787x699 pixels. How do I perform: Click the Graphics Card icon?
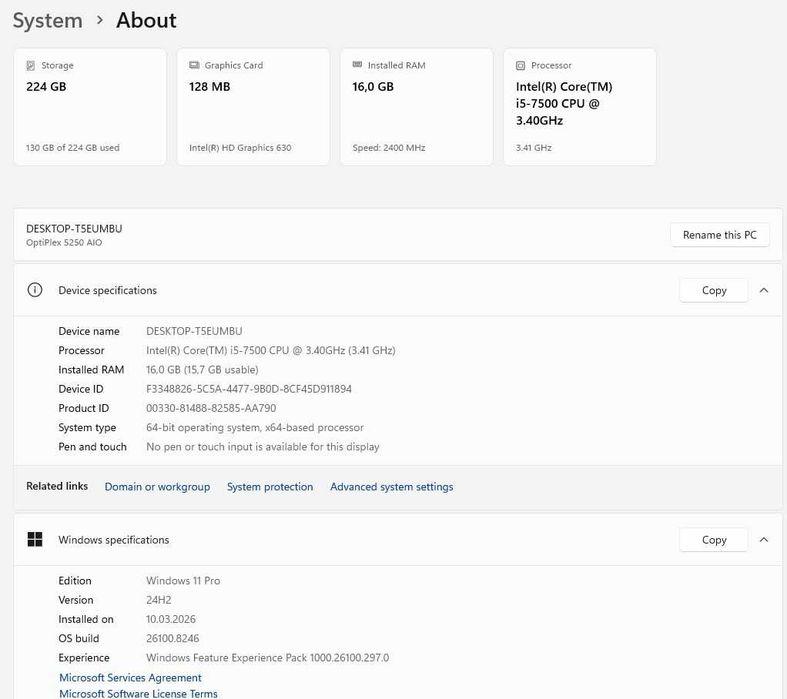tap(194, 66)
